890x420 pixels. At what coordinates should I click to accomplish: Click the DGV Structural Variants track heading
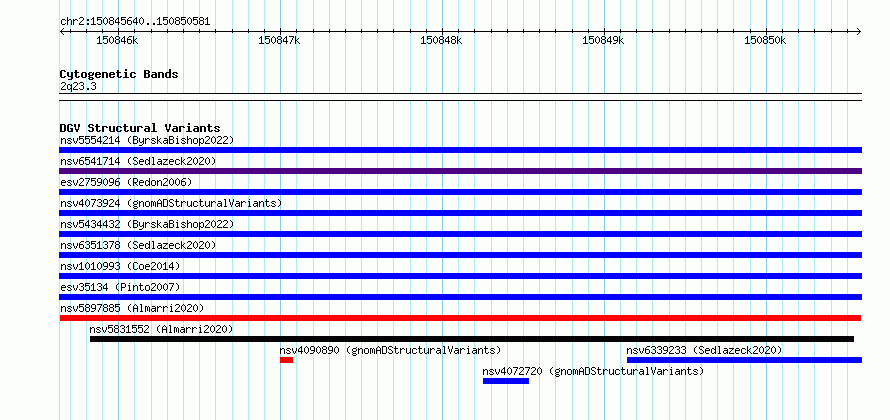click(x=140, y=128)
